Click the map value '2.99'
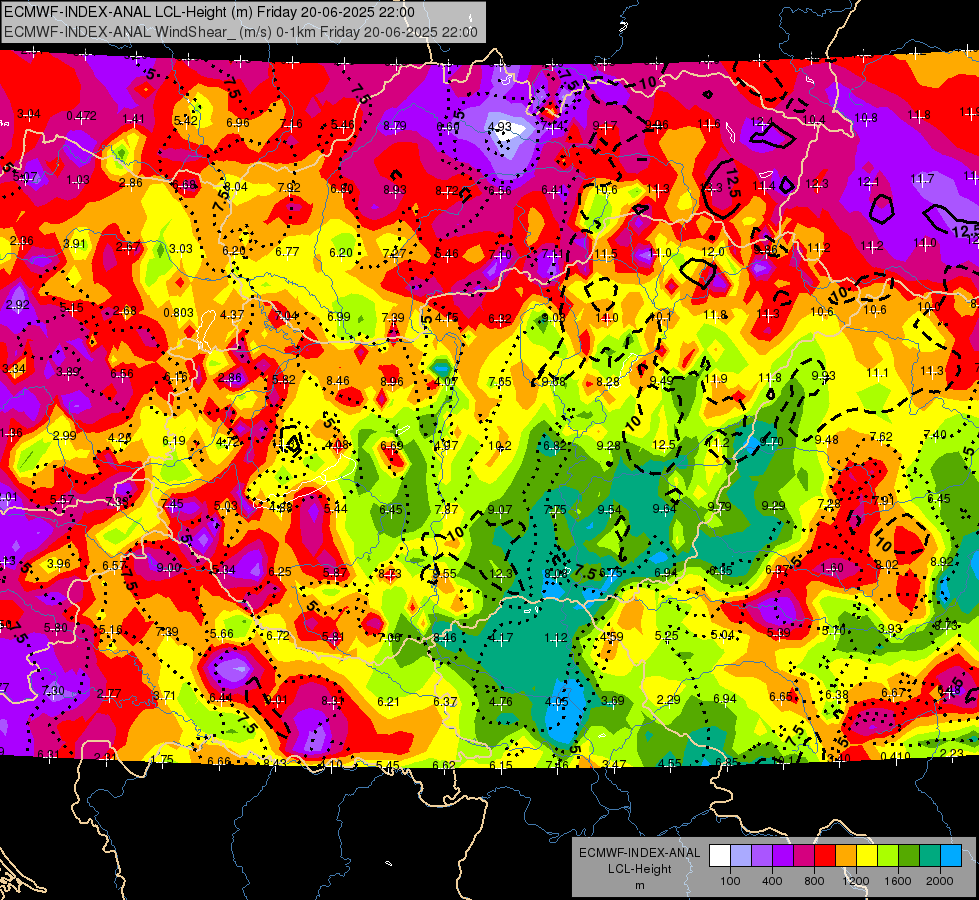The width and height of the screenshot is (979, 900). tap(64, 435)
